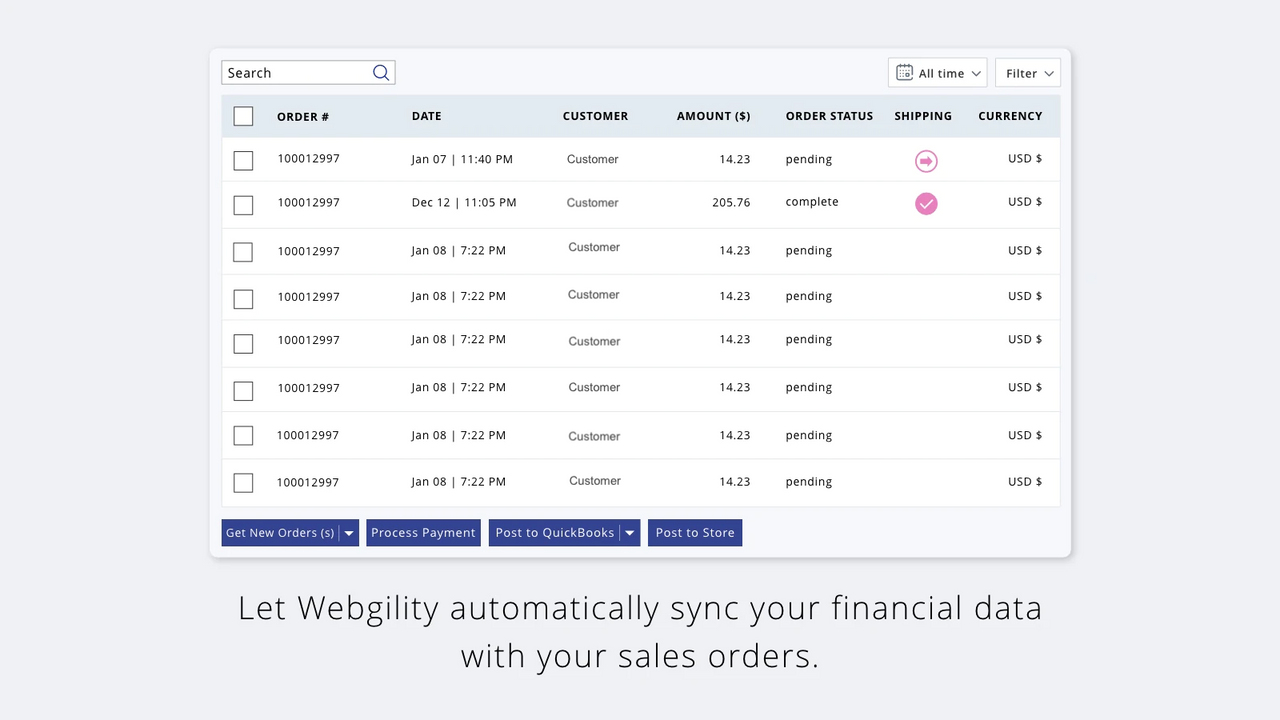Click the Process Payment button
Viewport: 1280px width, 720px height.
423,532
